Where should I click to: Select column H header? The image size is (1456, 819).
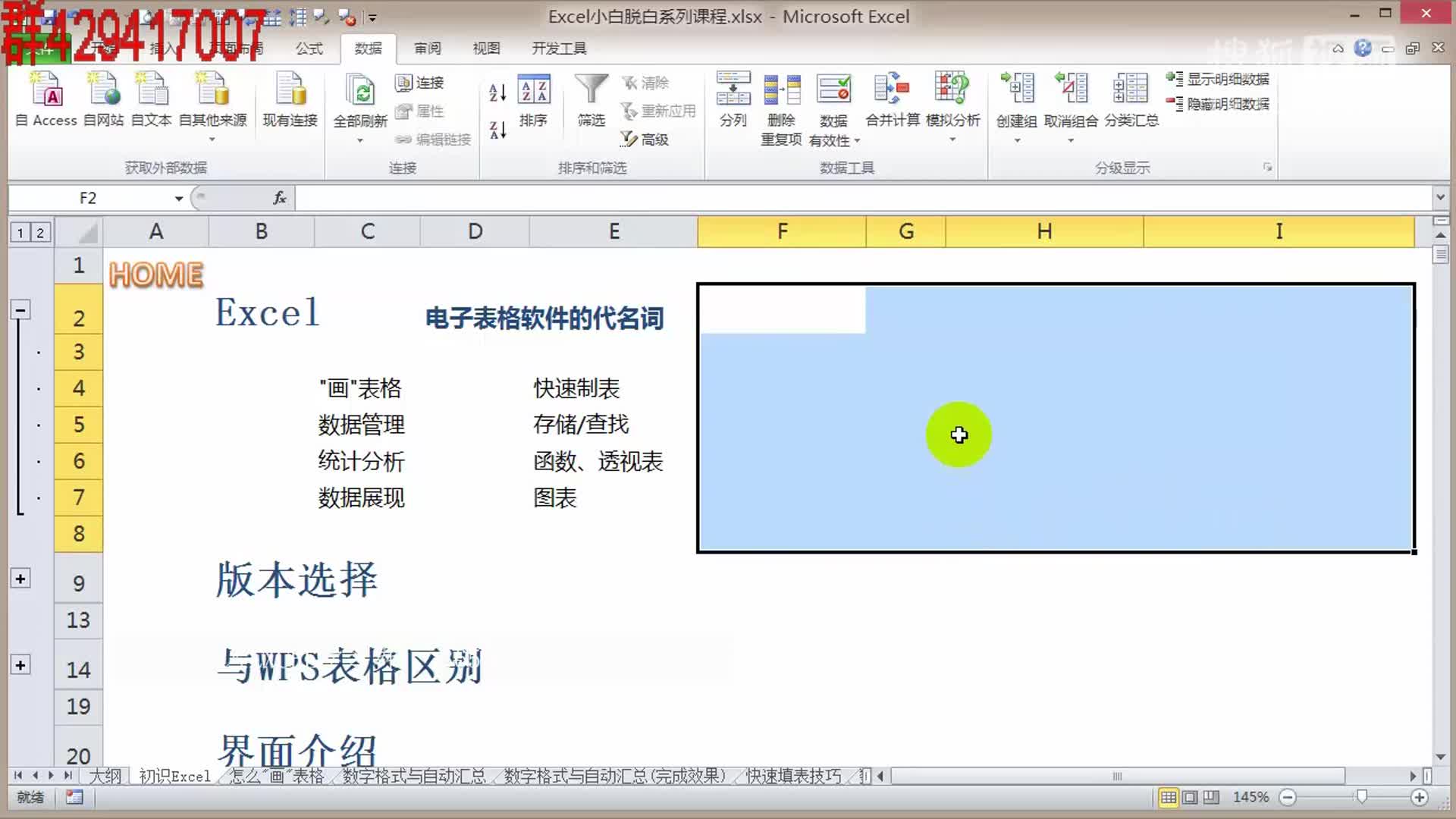click(x=1044, y=231)
